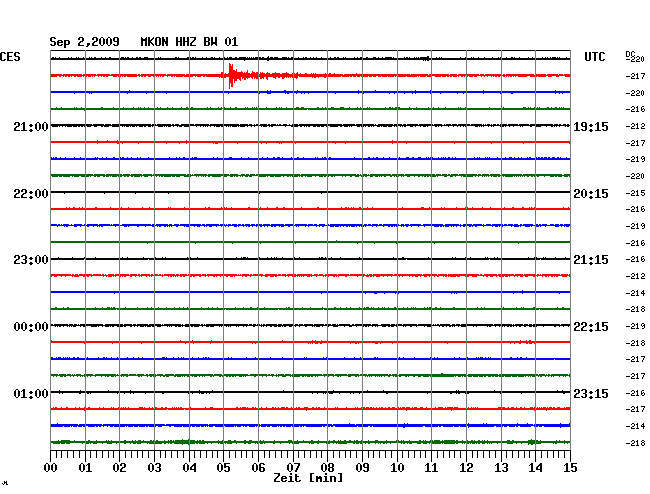Viewport: 650px width, 494px height.
Task: Click the UTC time label '19:15'
Action: (591, 127)
